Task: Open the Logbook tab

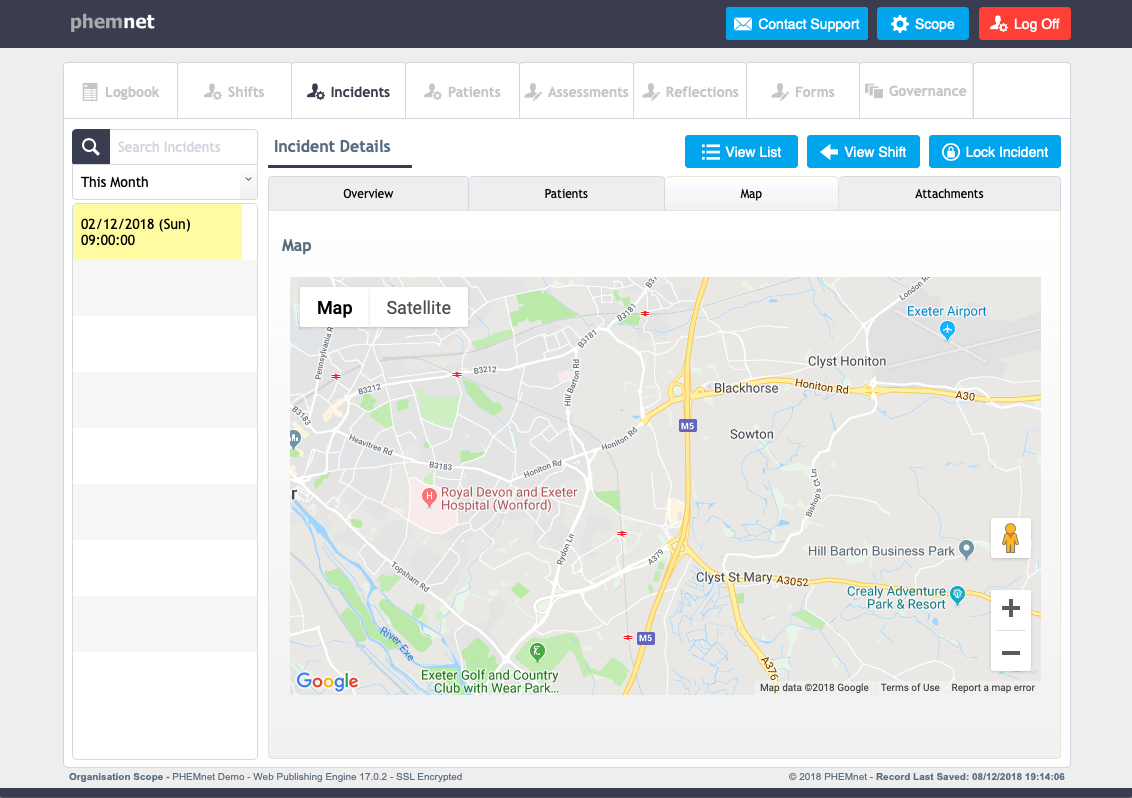Action: pyautogui.click(x=121, y=91)
